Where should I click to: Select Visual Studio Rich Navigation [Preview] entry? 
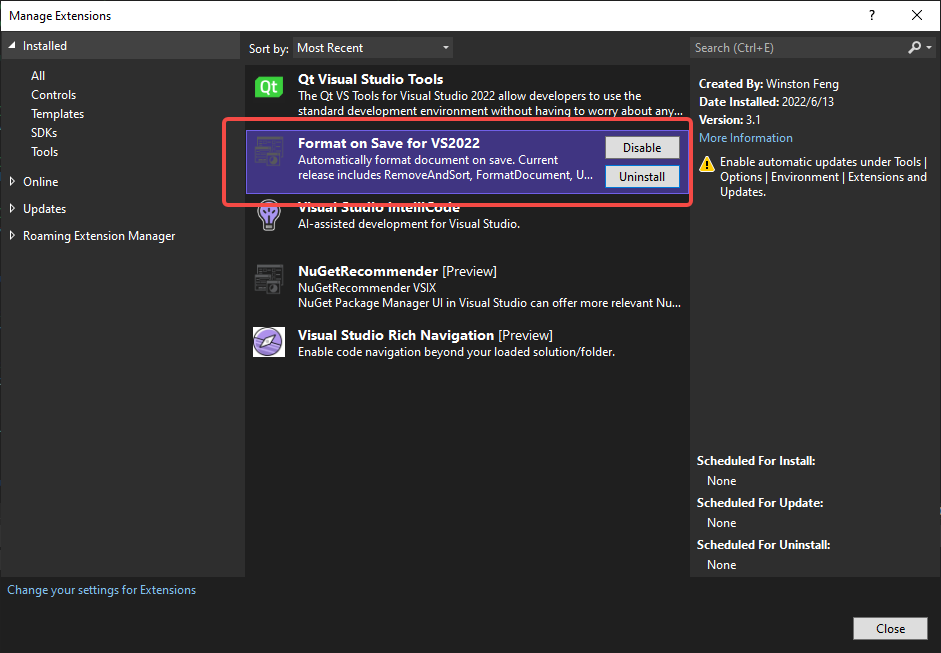[x=467, y=343]
